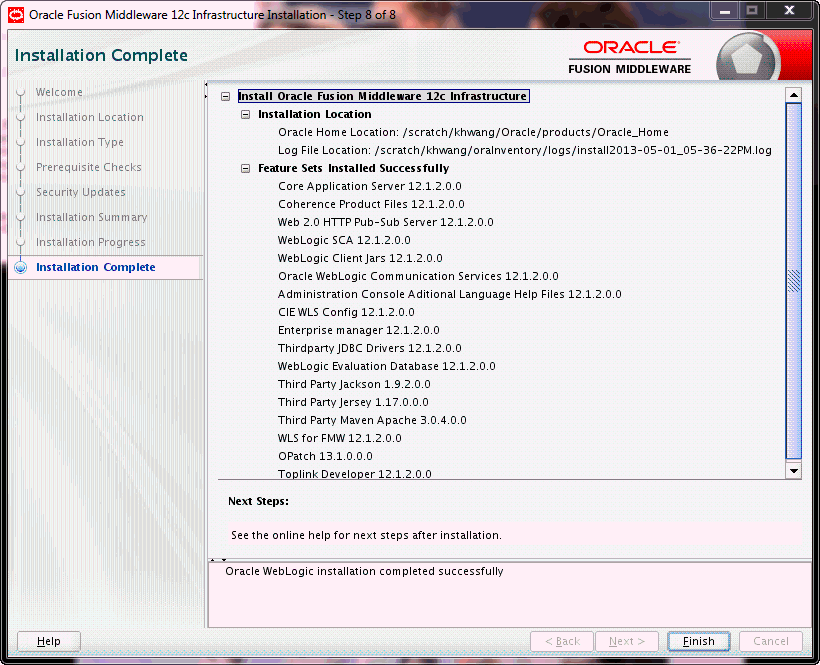
Task: Select the Security Updates step
Action: pyautogui.click(x=81, y=192)
